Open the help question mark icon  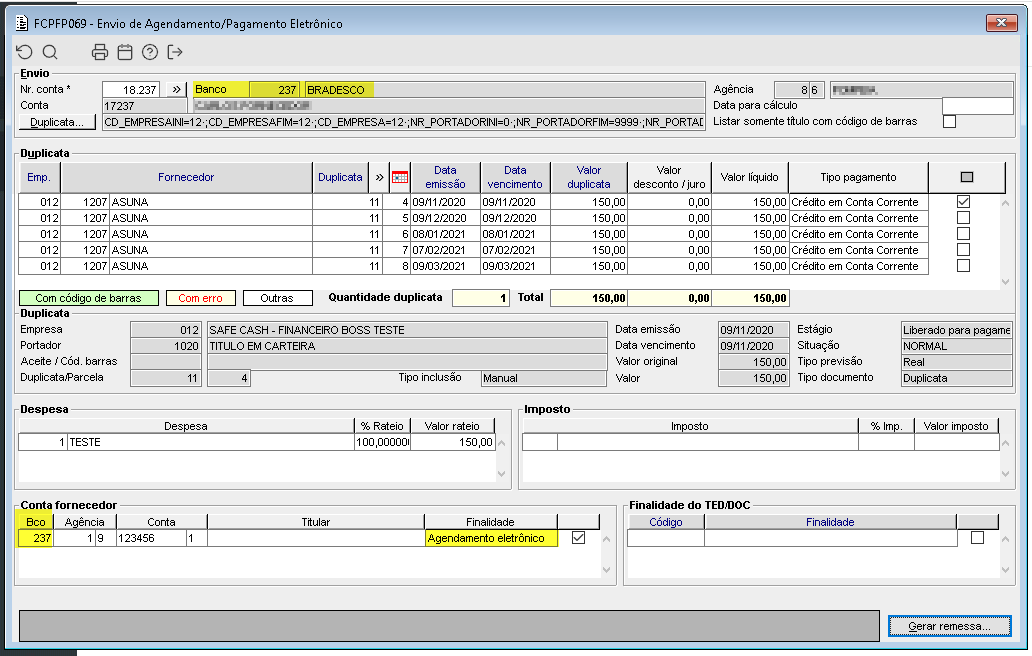(150, 52)
